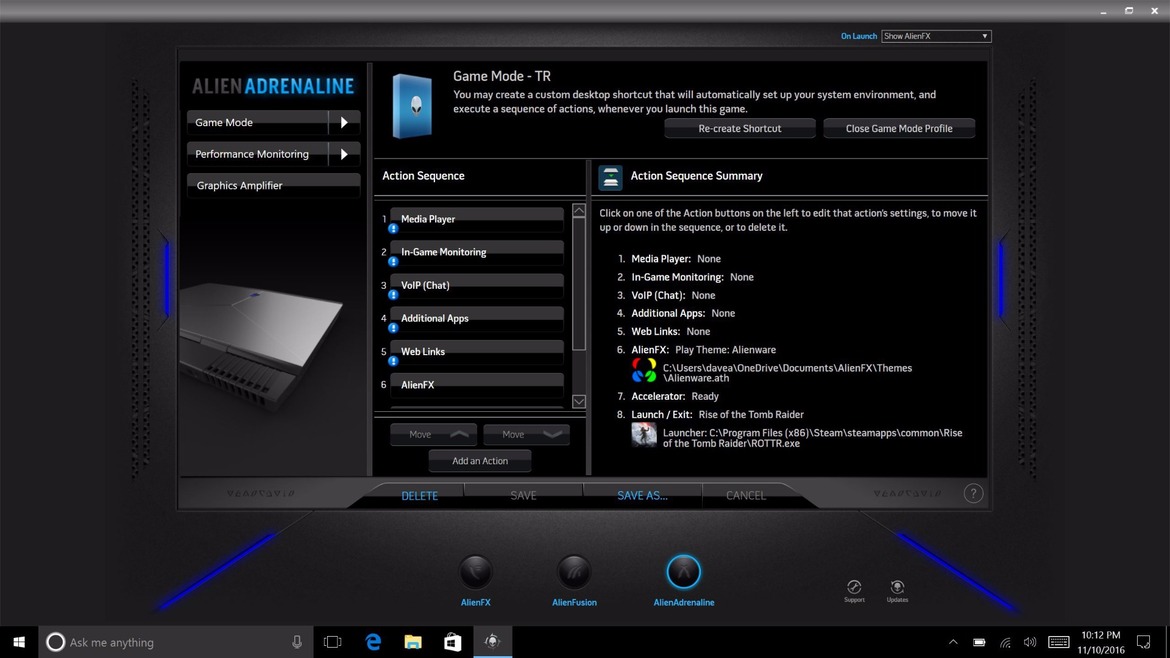This screenshot has width=1170, height=658.
Task: Select the Web Links action
Action: [x=477, y=352]
